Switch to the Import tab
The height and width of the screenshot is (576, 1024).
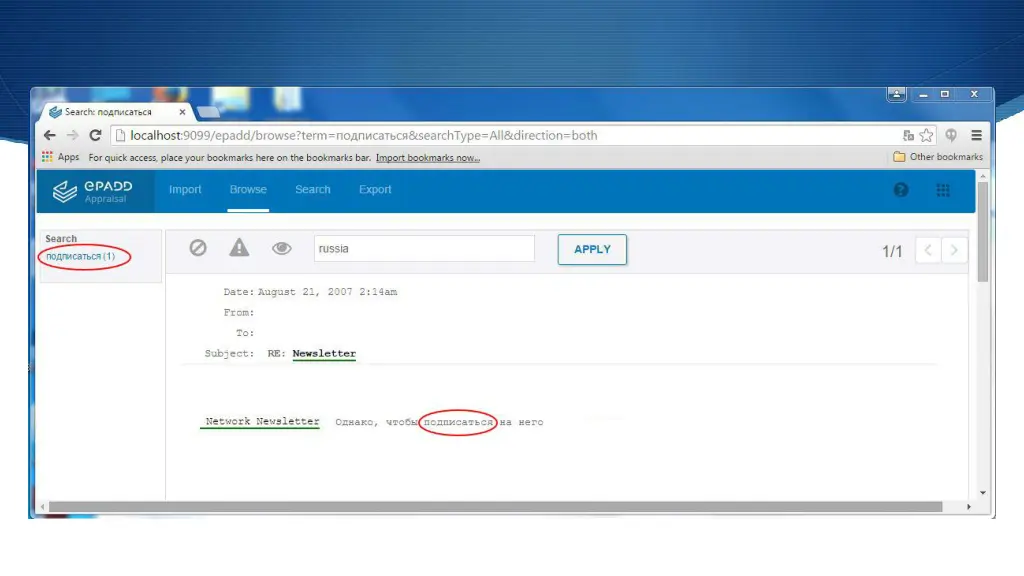[x=185, y=190]
